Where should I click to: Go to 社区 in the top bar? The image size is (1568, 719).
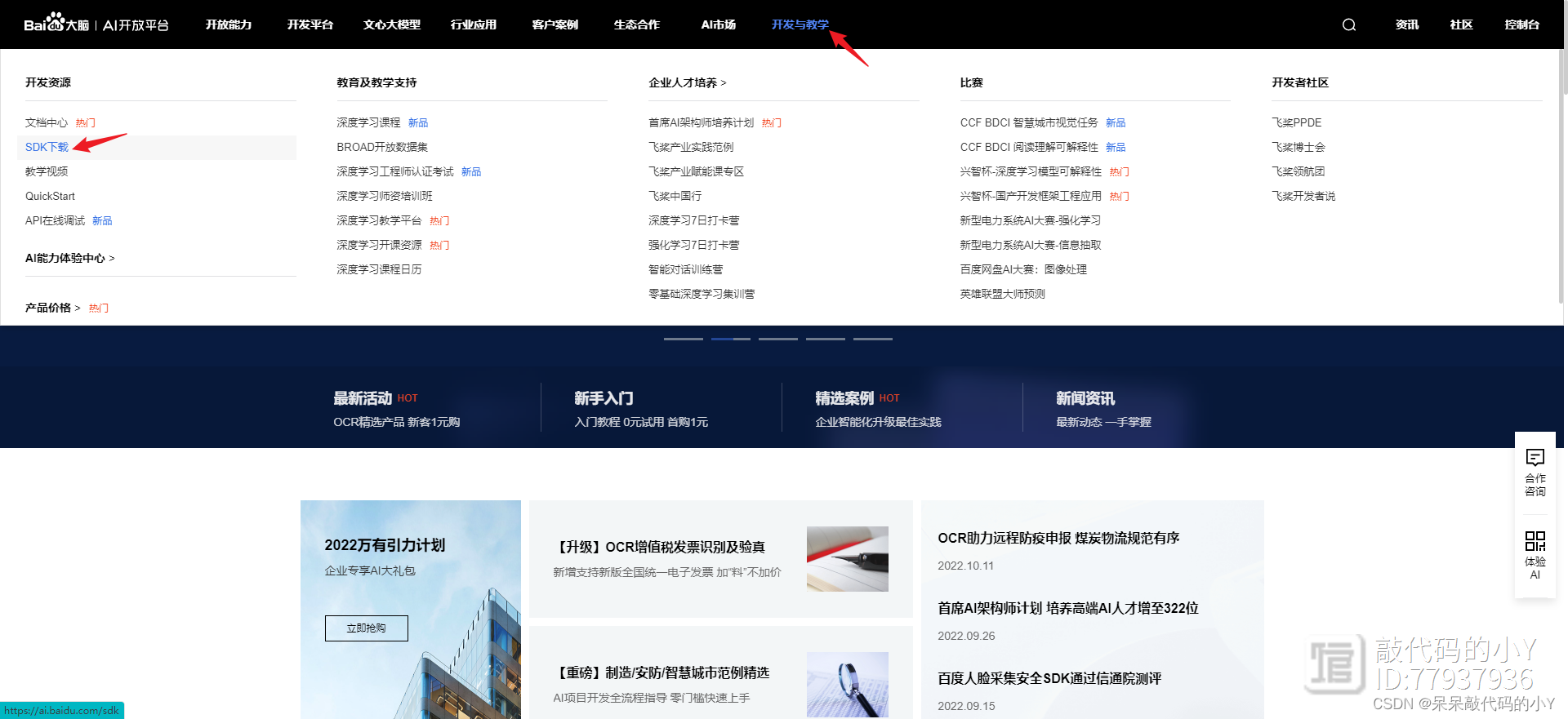click(x=1462, y=24)
